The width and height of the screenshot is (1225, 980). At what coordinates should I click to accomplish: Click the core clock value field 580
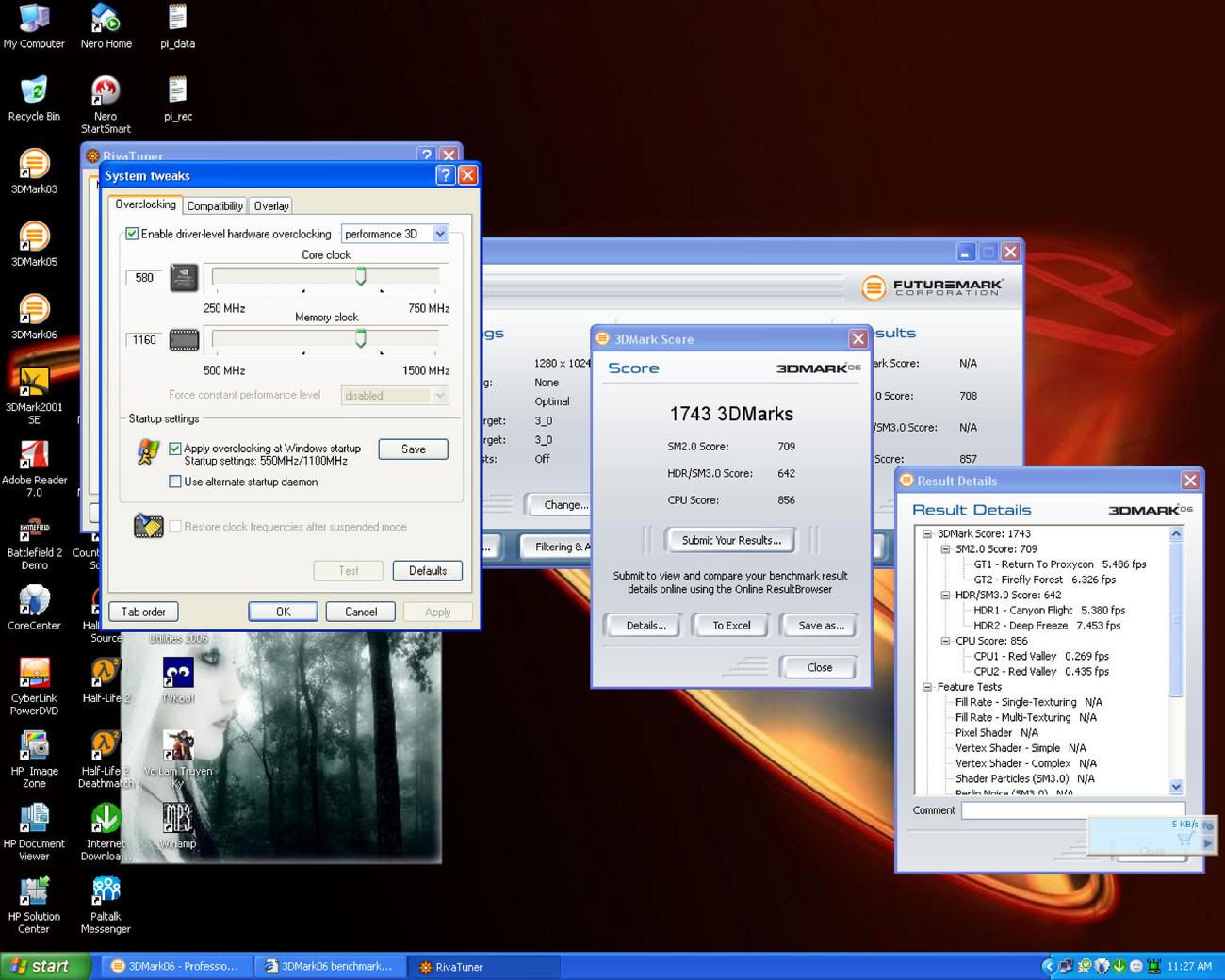(144, 278)
